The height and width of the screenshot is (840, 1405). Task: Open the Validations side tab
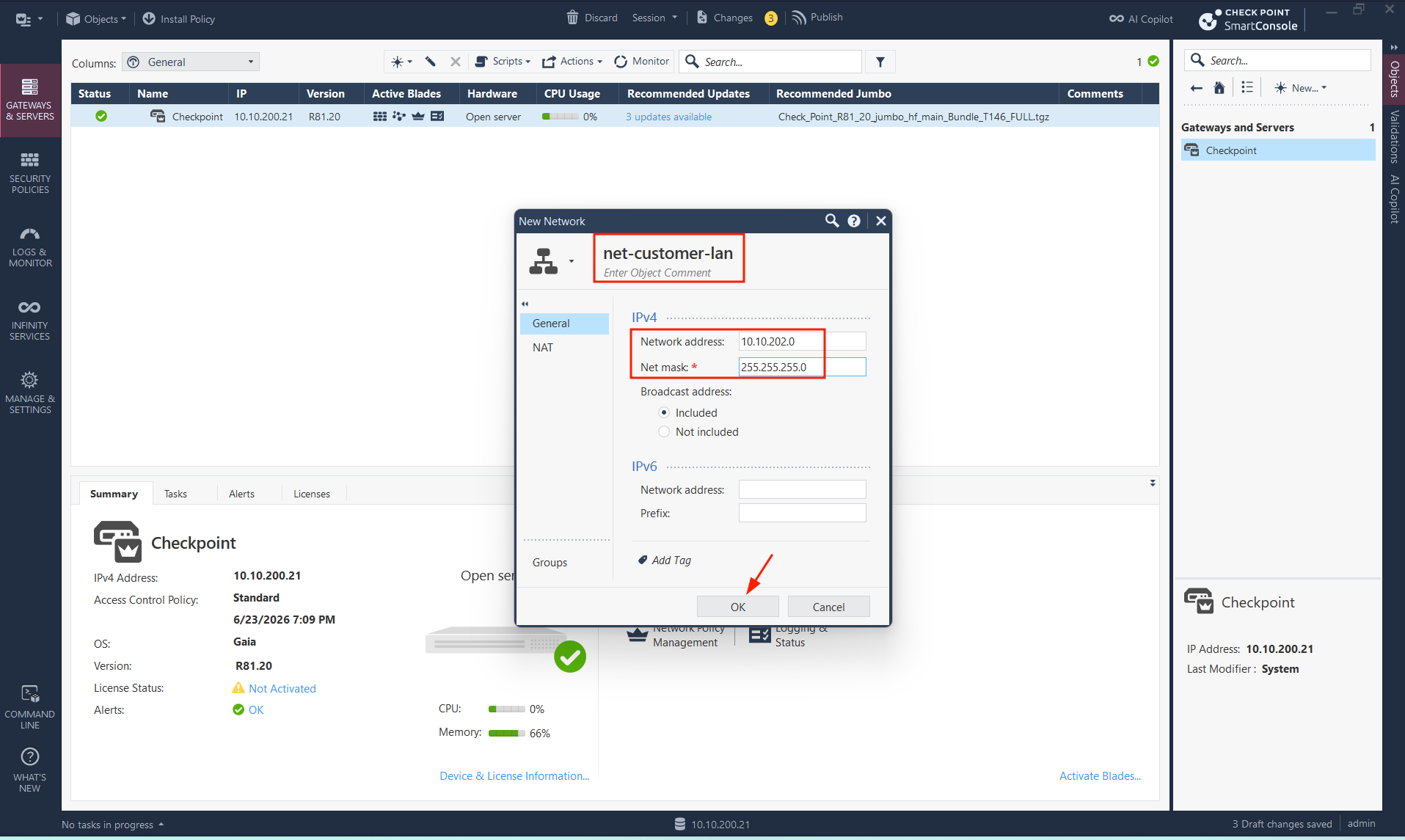tap(1395, 136)
